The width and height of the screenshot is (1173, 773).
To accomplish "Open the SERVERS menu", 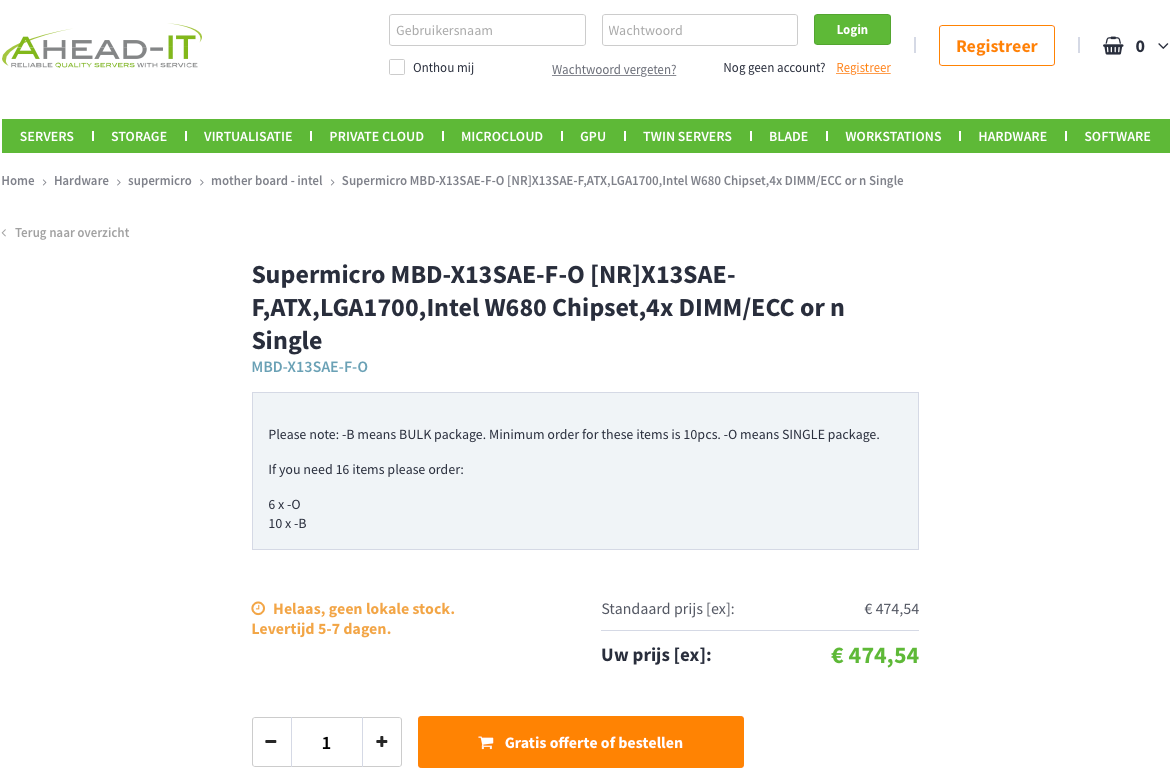I will click(47, 136).
